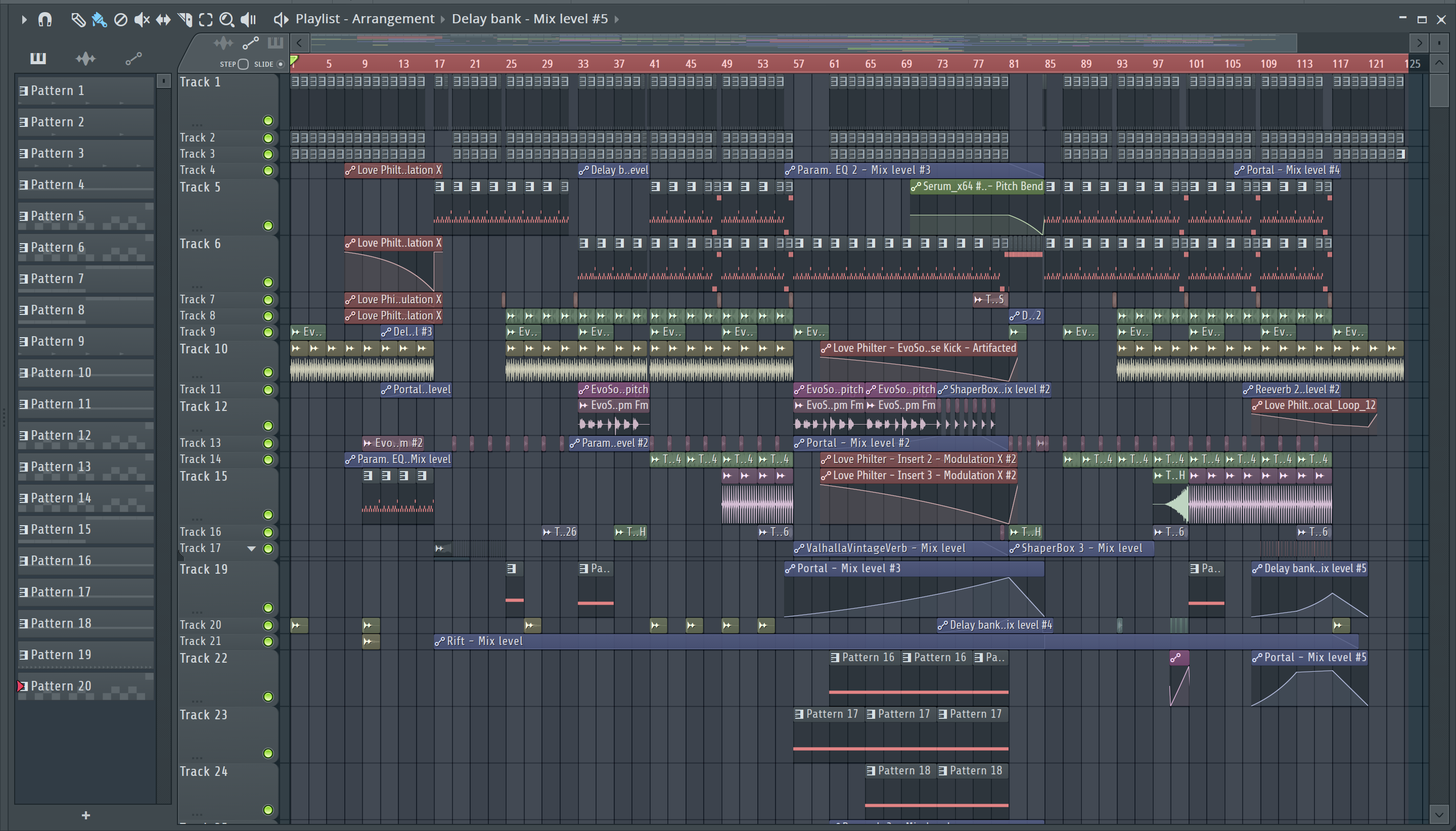Viewport: 1456px width, 831px height.
Task: Click the playhead start marker at bar 1
Action: [x=294, y=61]
